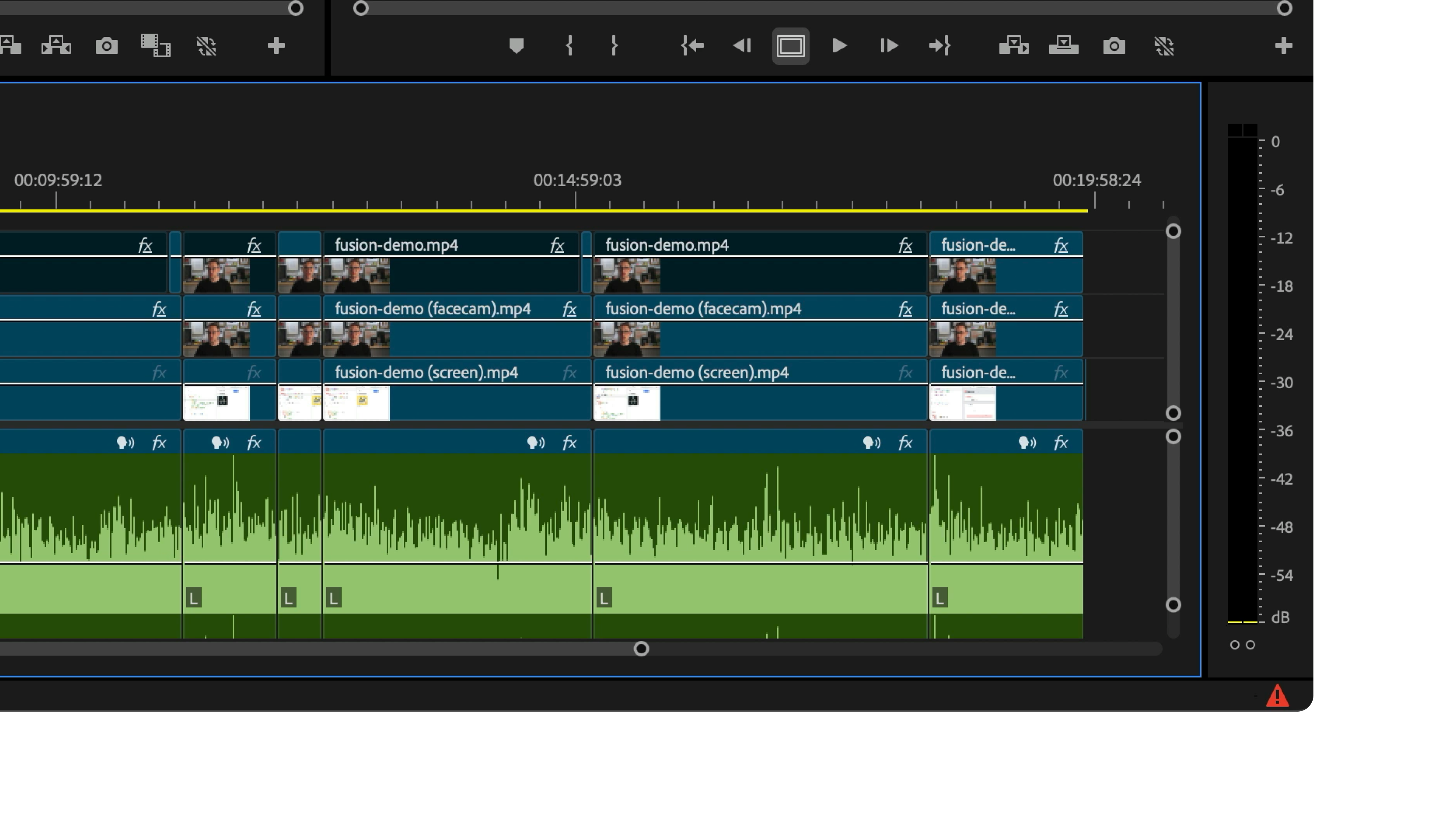Viewport: 1456px width, 819px height.
Task: Toggle Safe Margins in the Program Monitor
Action: pos(790,46)
